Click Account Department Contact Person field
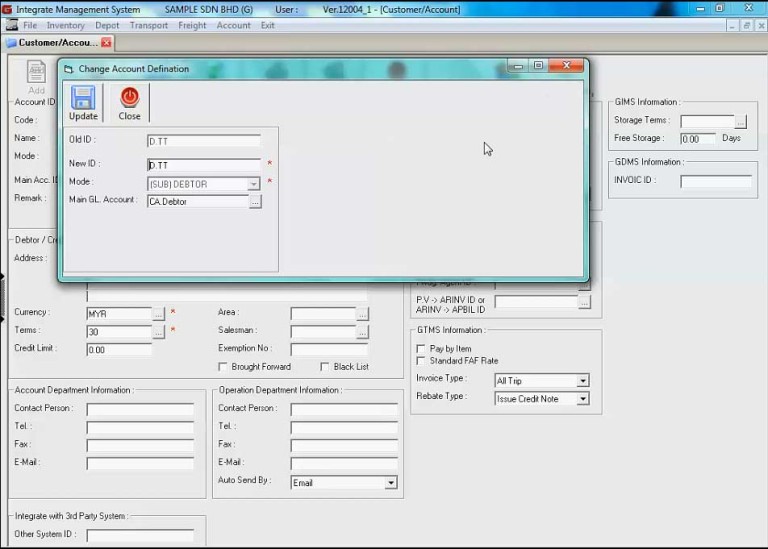The height and width of the screenshot is (549, 768). [x=140, y=409]
